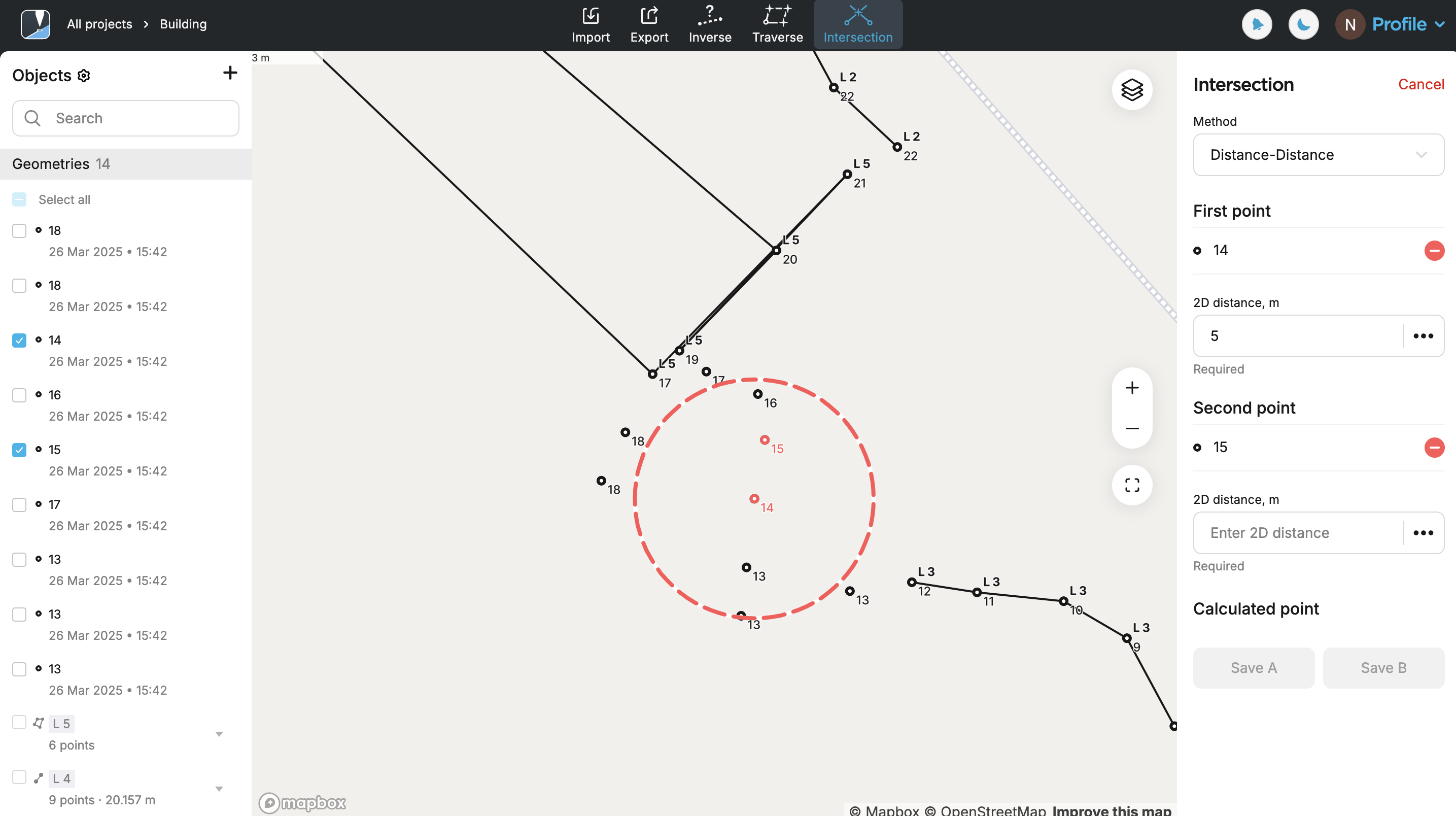
Task: Check the point 17 checkbox
Action: click(19, 505)
